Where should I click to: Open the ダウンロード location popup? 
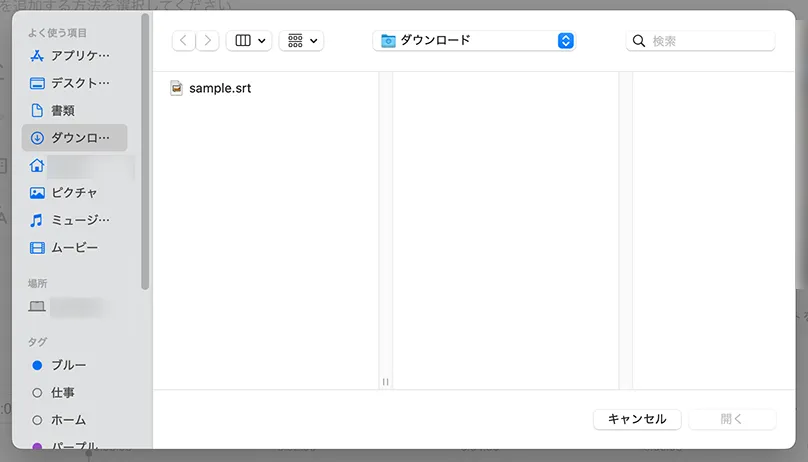click(474, 40)
